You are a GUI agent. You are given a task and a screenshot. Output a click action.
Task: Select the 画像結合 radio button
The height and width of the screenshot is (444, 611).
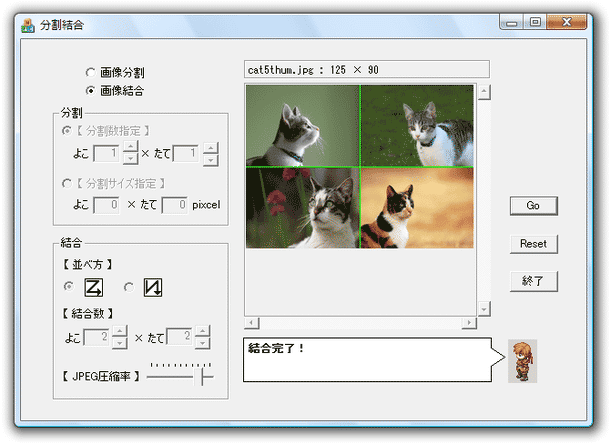click(90, 91)
